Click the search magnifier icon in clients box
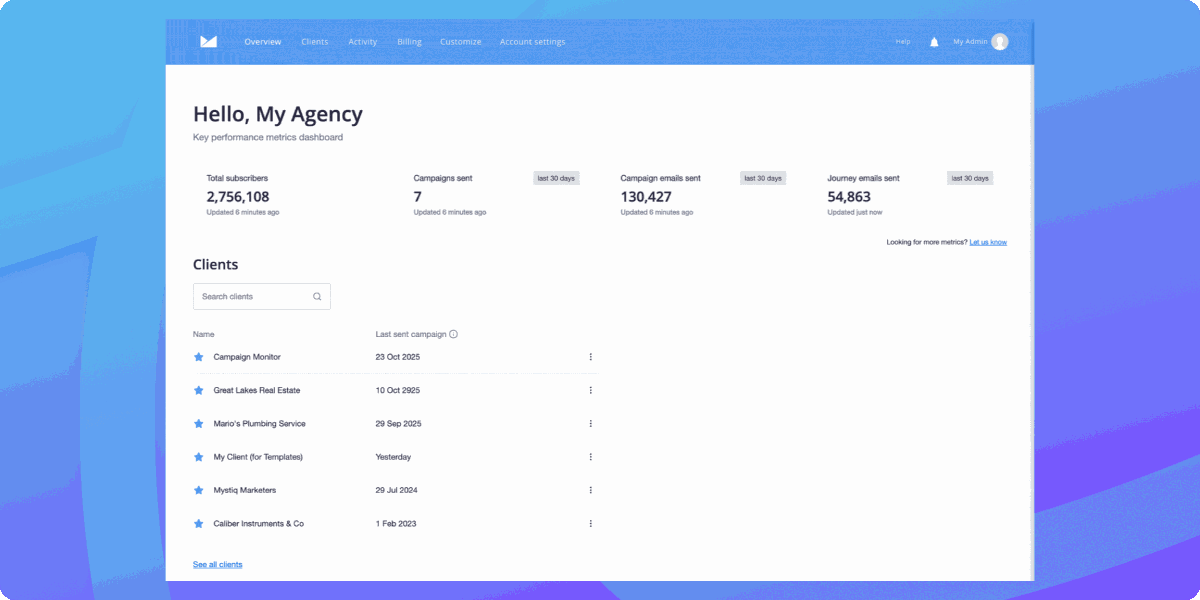 317,297
